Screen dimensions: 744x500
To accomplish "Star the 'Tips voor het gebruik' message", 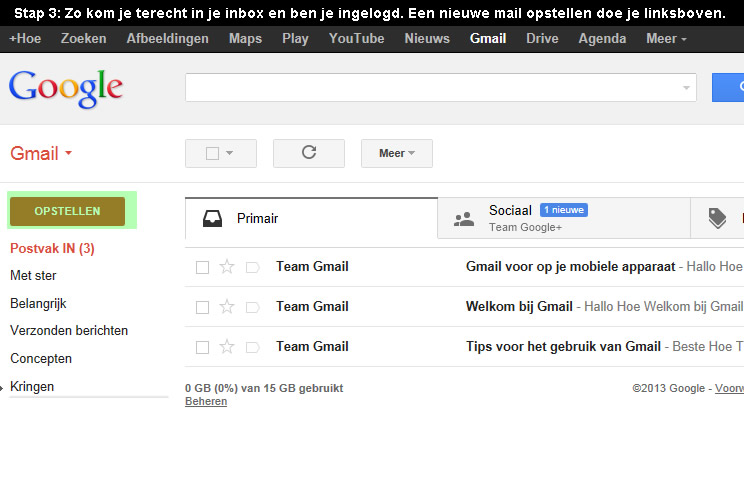I will tap(227, 347).
